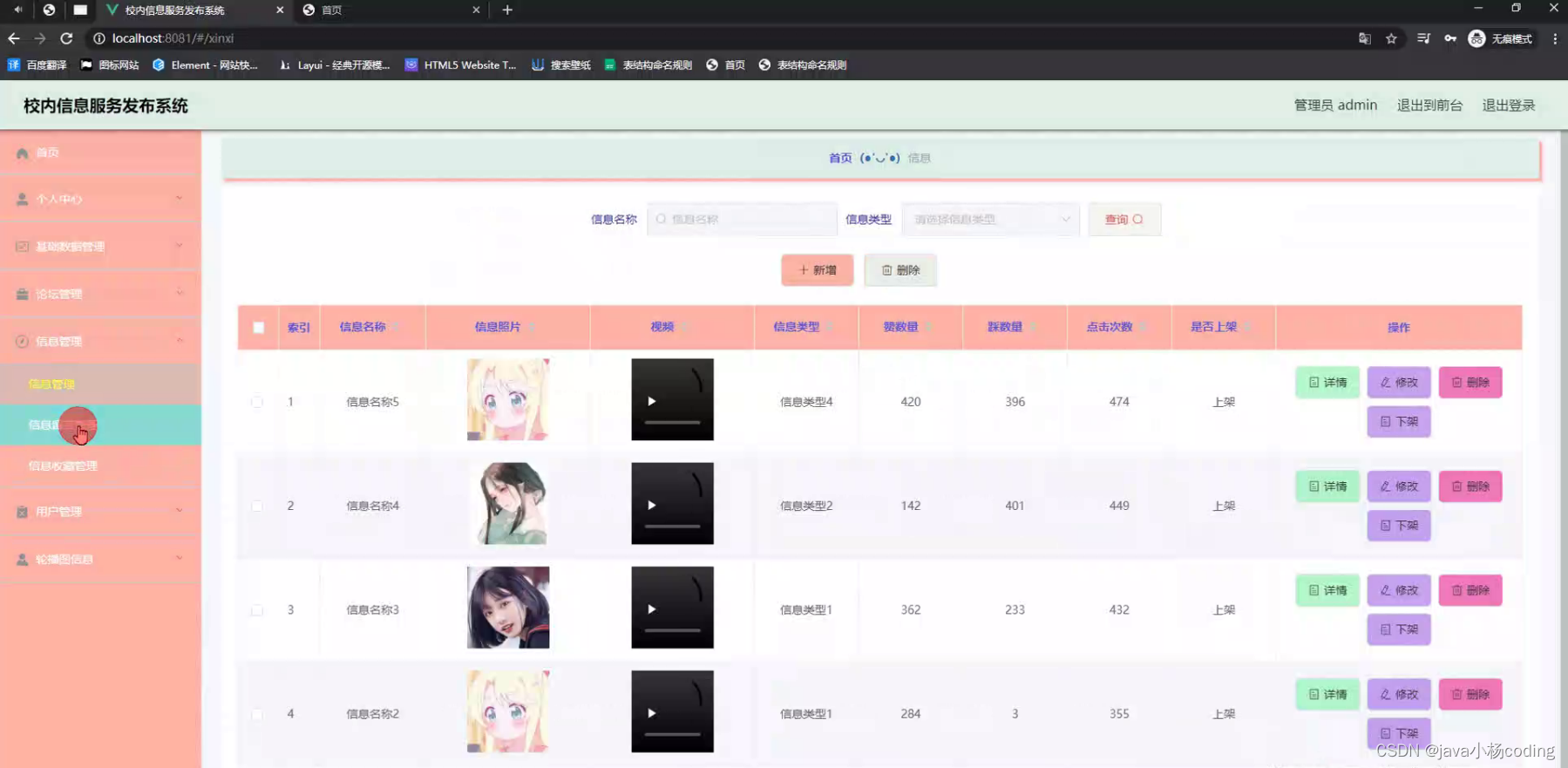Image resolution: width=1568 pixels, height=768 pixels.
Task: Click the 首页 breadcrumb link
Action: pyautogui.click(x=840, y=158)
